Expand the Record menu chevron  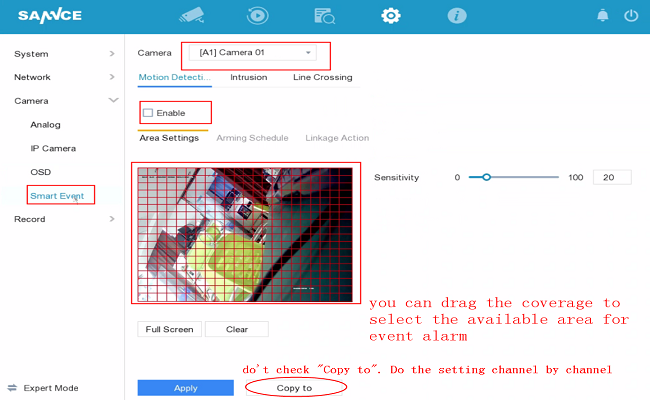112,219
